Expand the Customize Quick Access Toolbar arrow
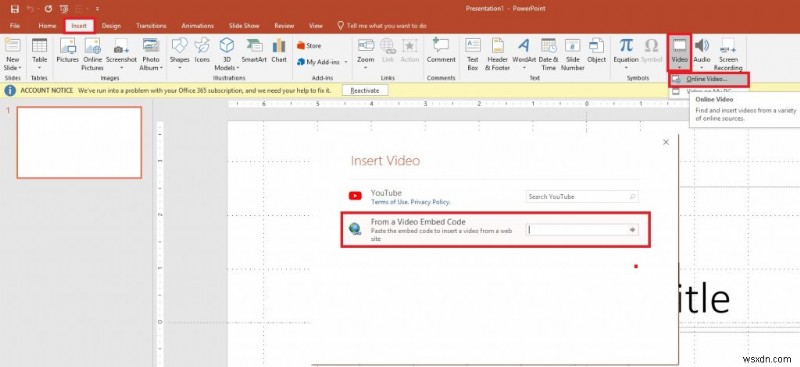 pyautogui.click(x=97, y=9)
